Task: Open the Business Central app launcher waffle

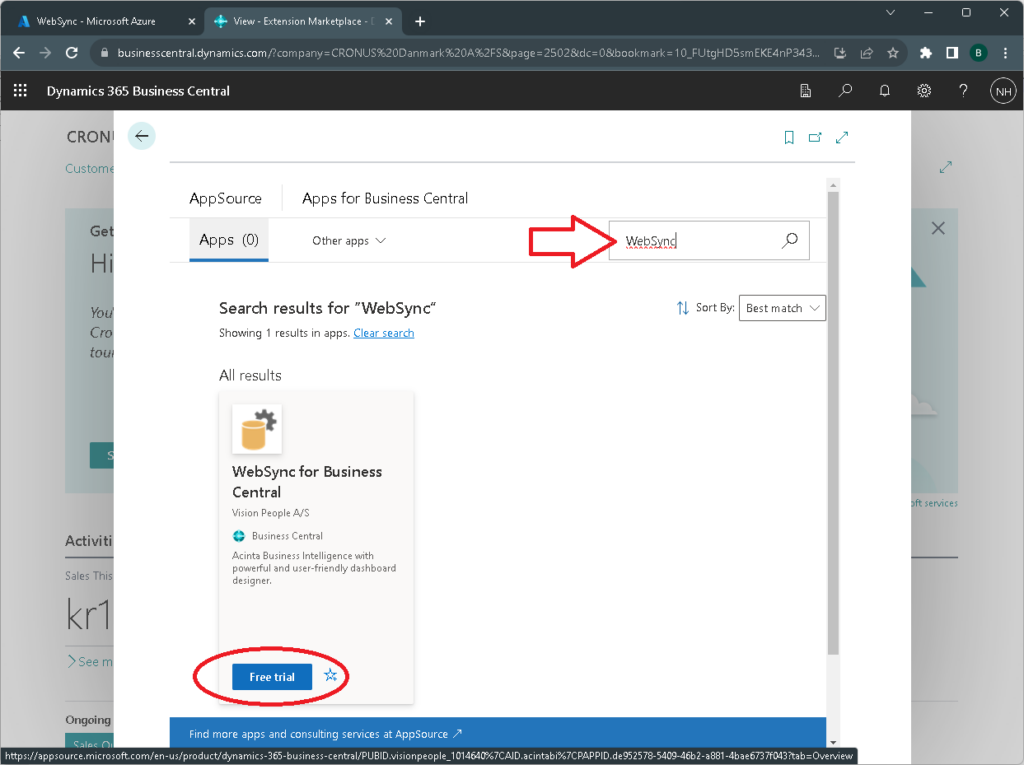Action: (x=20, y=91)
